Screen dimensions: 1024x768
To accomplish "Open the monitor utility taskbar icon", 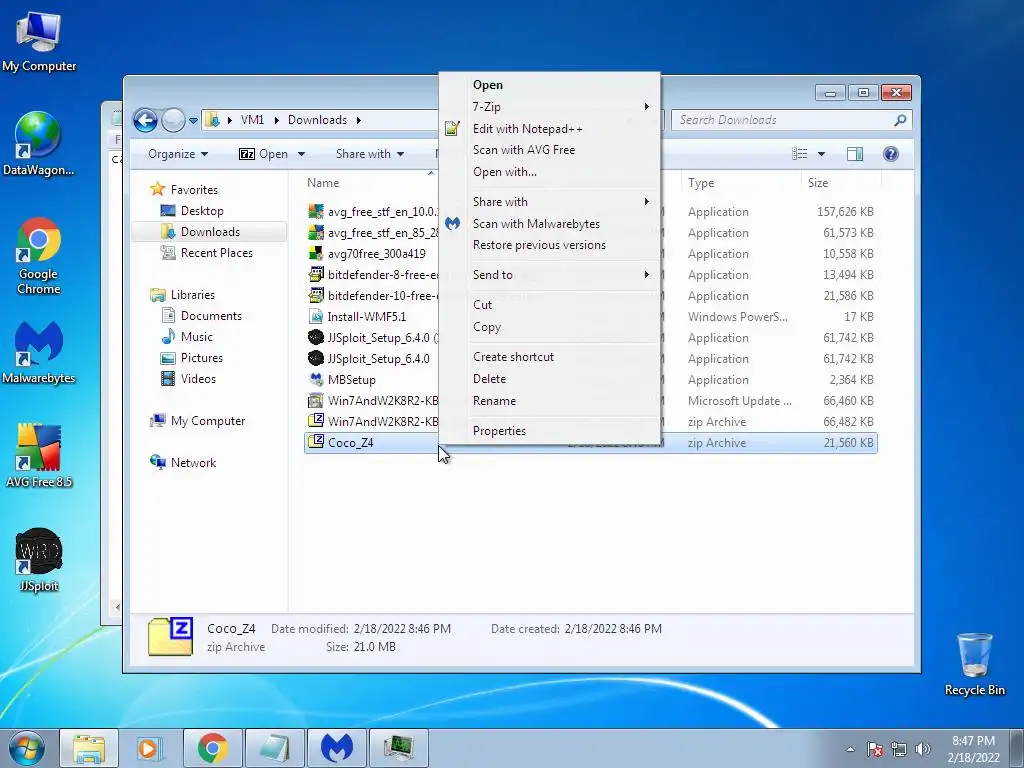I will click(398, 748).
